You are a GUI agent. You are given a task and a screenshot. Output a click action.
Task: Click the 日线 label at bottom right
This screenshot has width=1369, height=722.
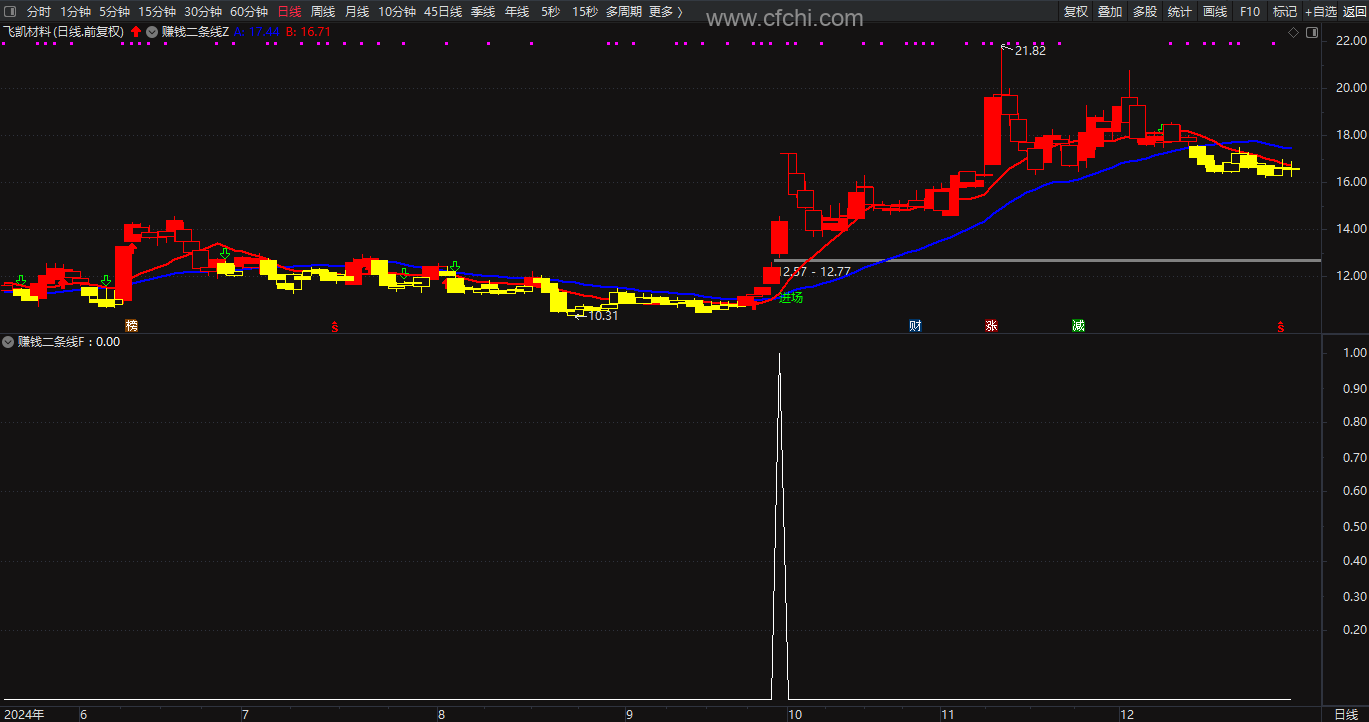tap(1346, 714)
